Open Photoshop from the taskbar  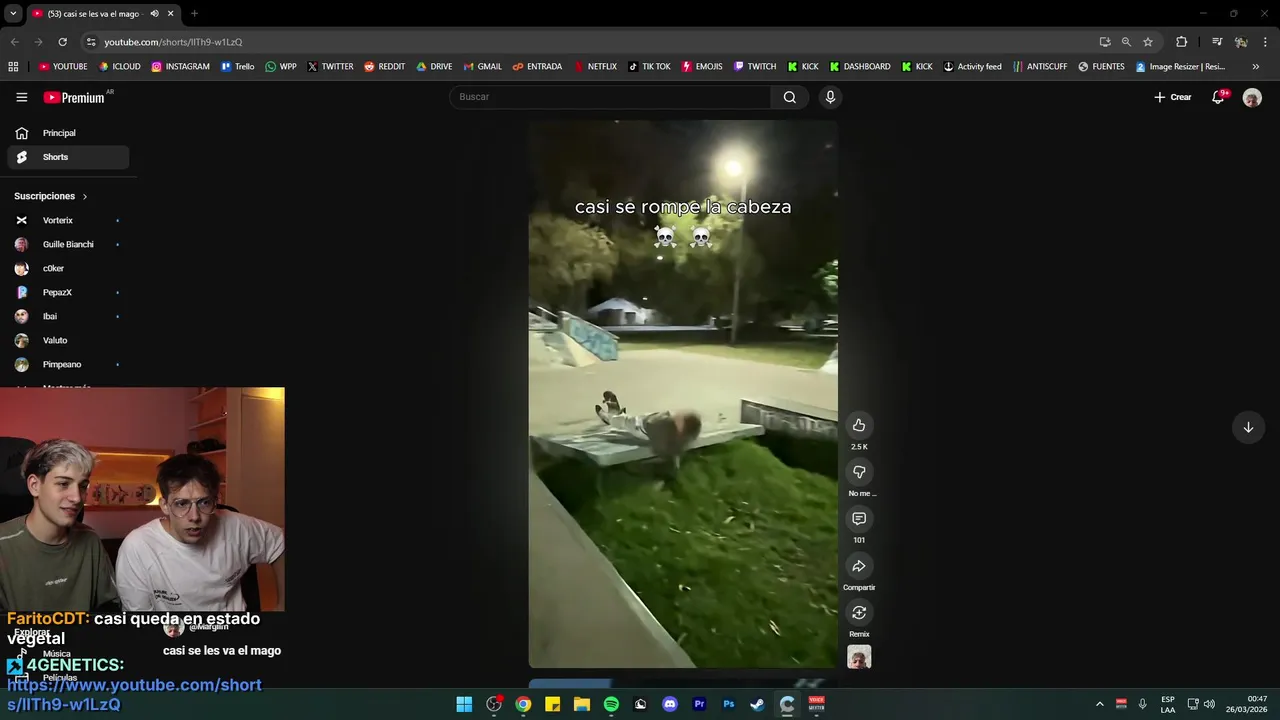pyautogui.click(x=728, y=704)
